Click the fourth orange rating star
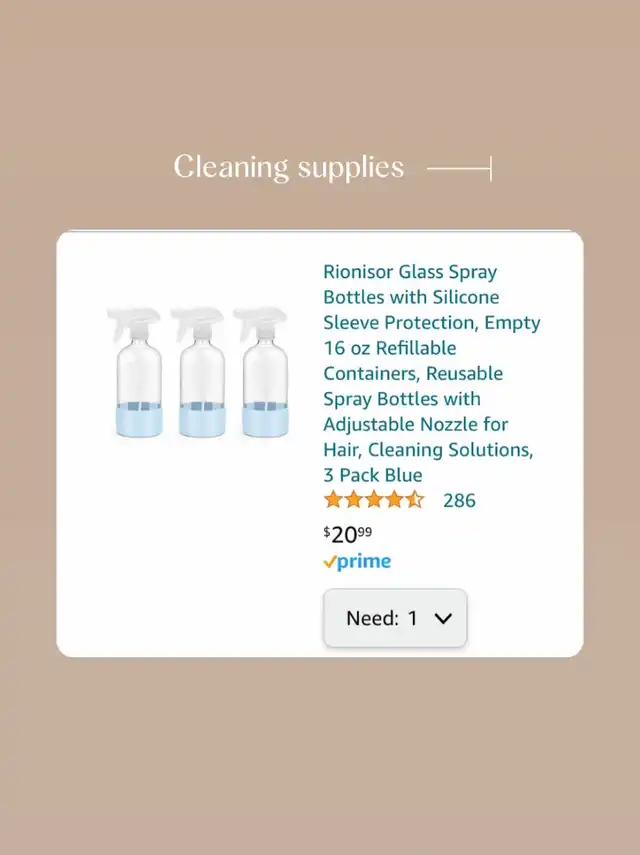The width and height of the screenshot is (640, 855). pyautogui.click(x=394, y=499)
